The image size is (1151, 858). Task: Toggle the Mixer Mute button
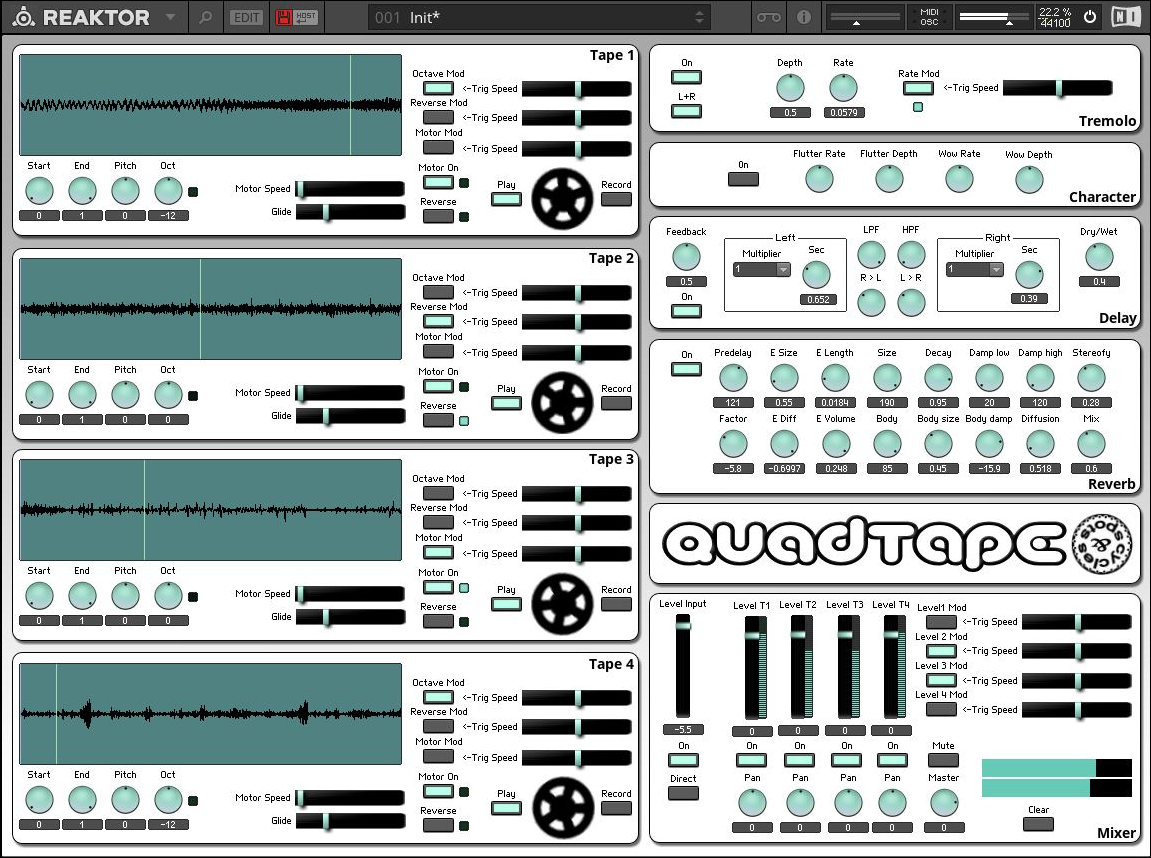[x=943, y=760]
